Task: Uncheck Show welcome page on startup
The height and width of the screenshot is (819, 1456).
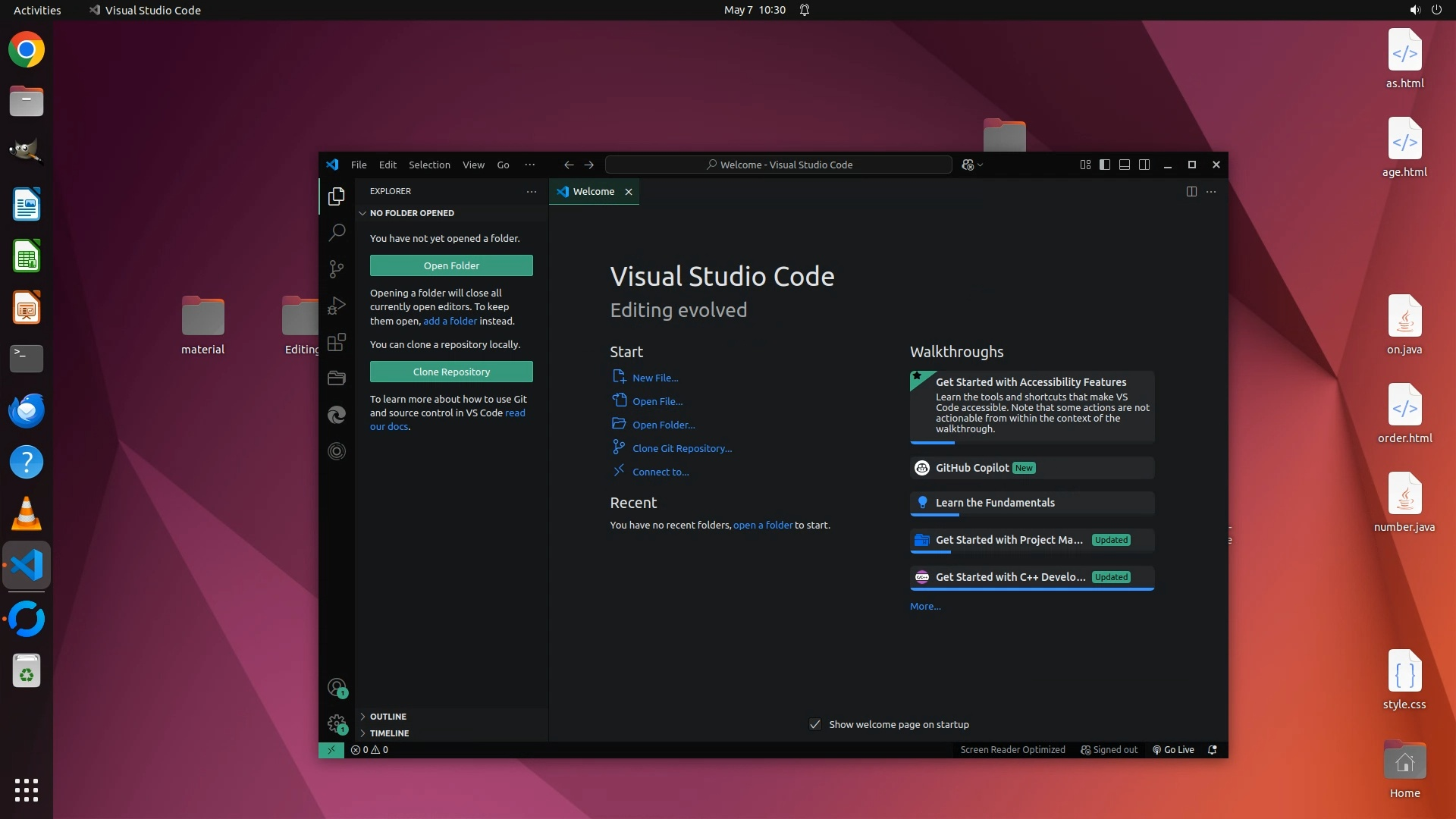Action: [x=815, y=725]
